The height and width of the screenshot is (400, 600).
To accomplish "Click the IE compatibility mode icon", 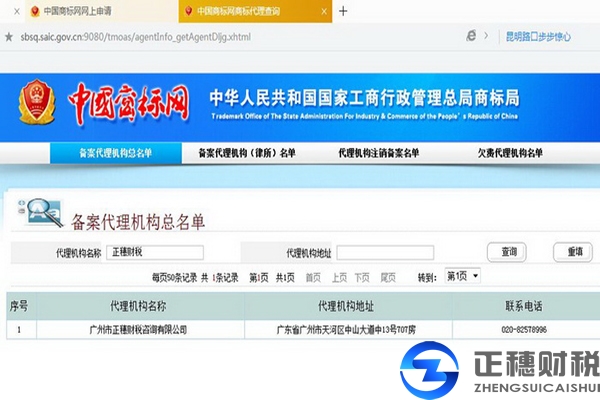I will (471, 35).
